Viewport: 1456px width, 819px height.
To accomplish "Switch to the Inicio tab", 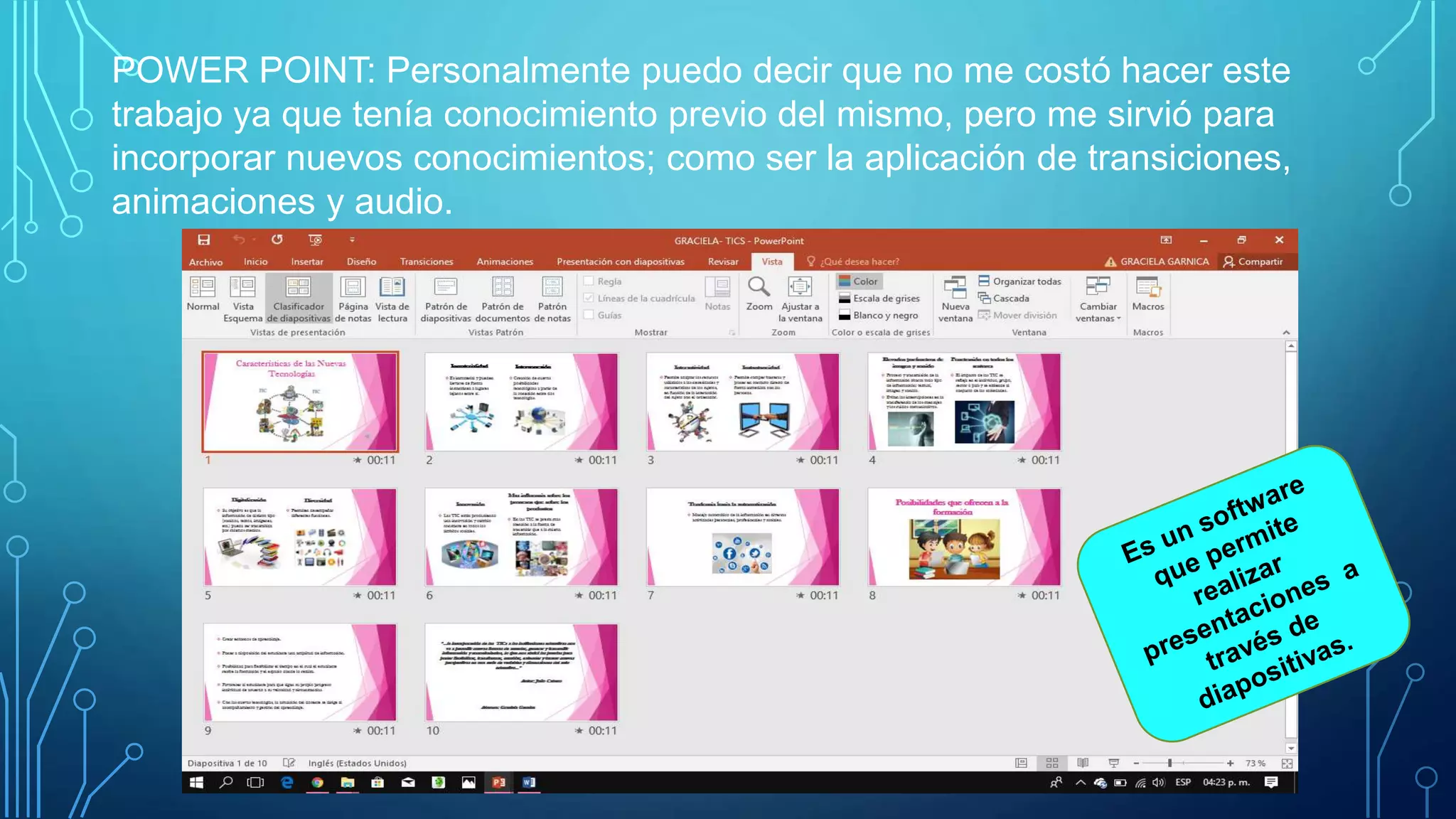I will pos(256,262).
